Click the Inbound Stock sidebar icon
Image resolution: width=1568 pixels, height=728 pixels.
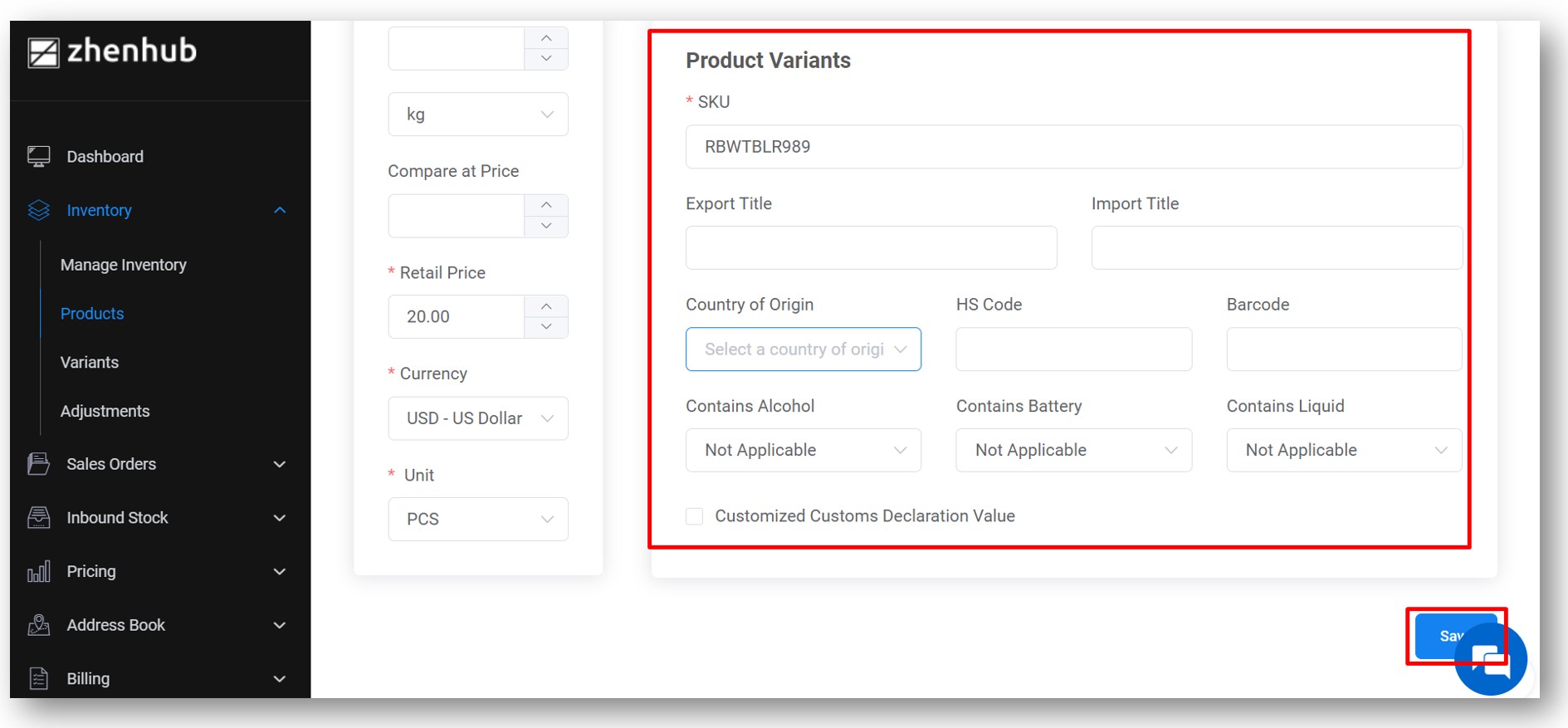pos(38,518)
